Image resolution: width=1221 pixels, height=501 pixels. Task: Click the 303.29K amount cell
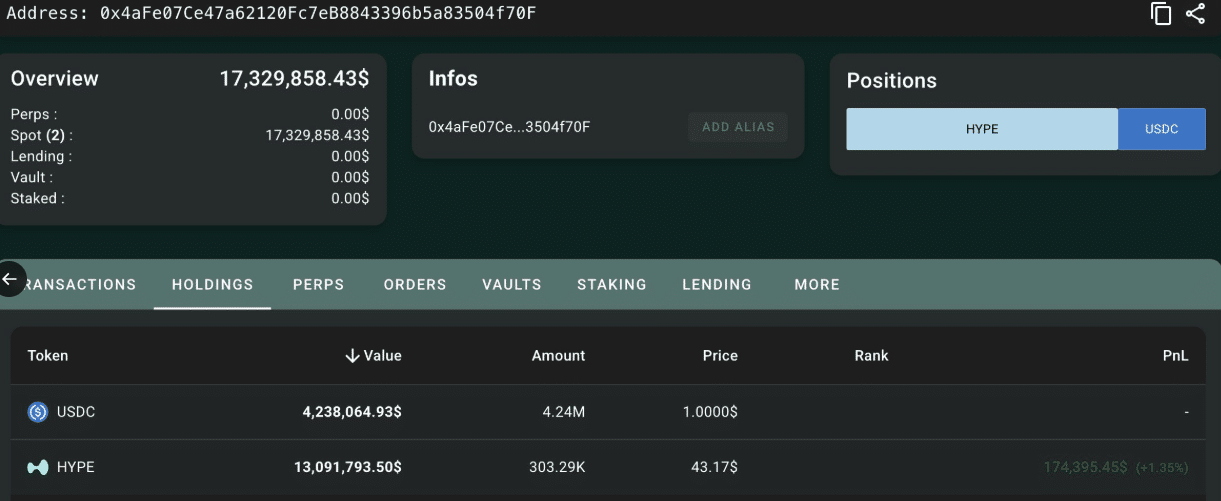[x=557, y=467]
